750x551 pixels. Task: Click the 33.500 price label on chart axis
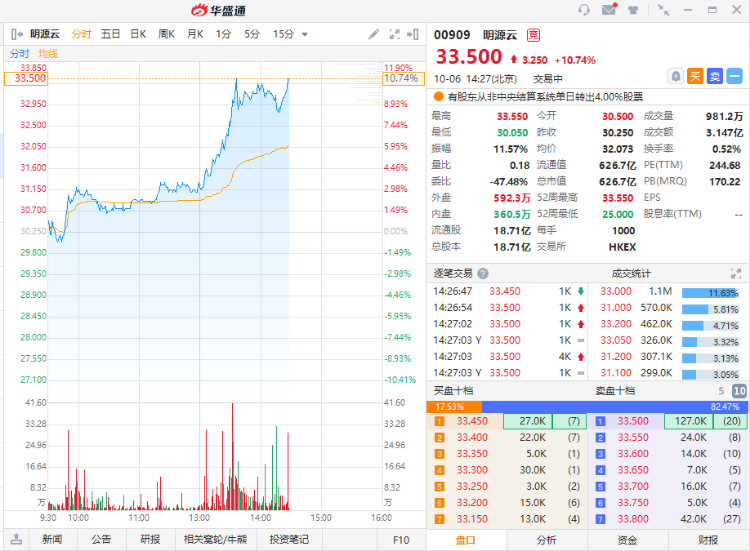pyautogui.click(x=26, y=78)
